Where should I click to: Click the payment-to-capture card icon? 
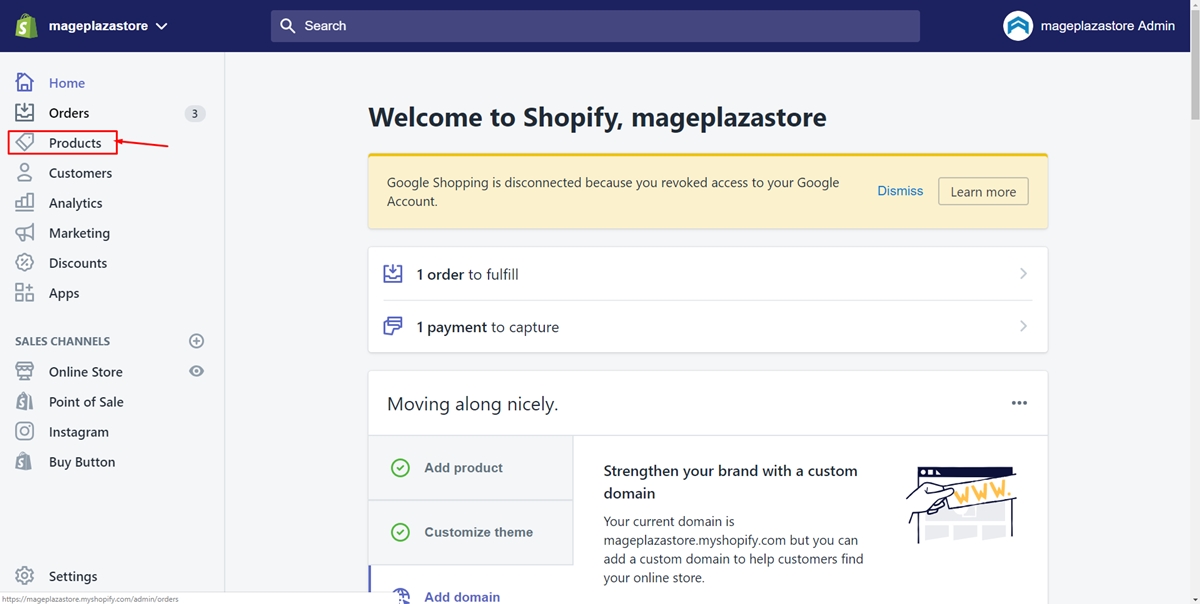[x=393, y=326]
